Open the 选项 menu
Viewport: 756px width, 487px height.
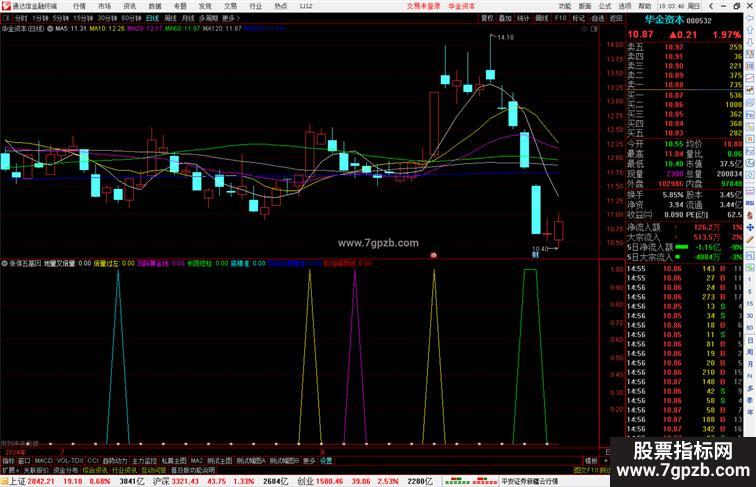(625, 6)
